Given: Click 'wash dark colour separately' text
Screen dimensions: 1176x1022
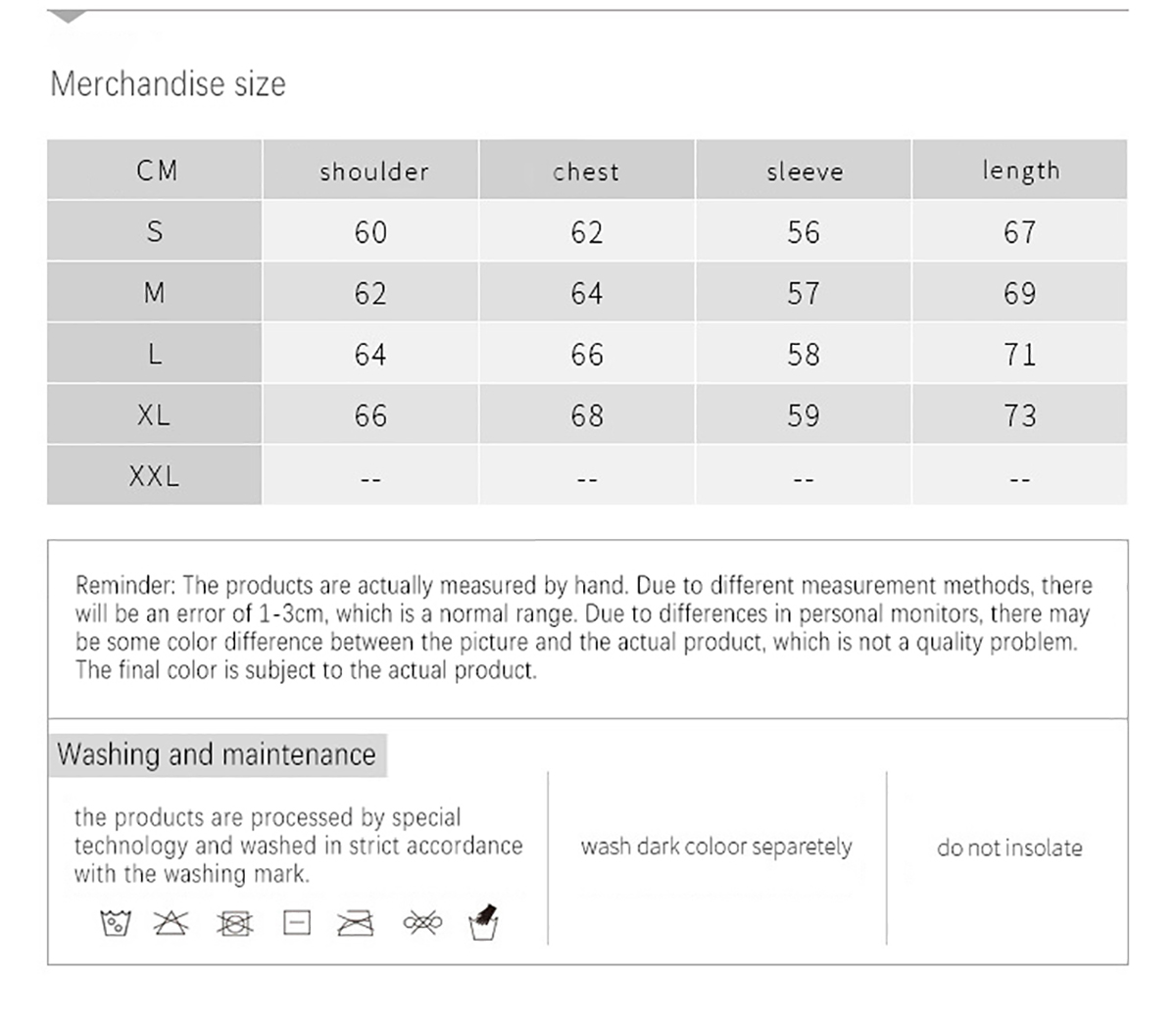Looking at the screenshot, I should click(x=716, y=847).
